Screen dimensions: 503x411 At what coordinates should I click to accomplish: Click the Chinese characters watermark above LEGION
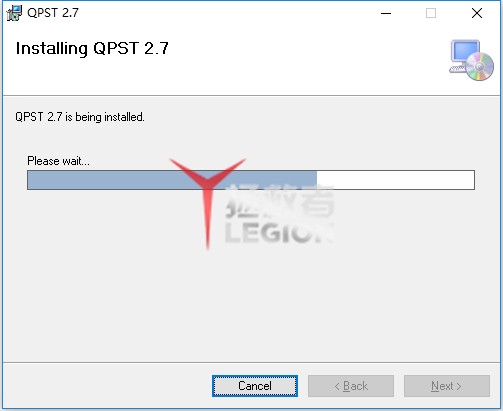click(x=279, y=202)
